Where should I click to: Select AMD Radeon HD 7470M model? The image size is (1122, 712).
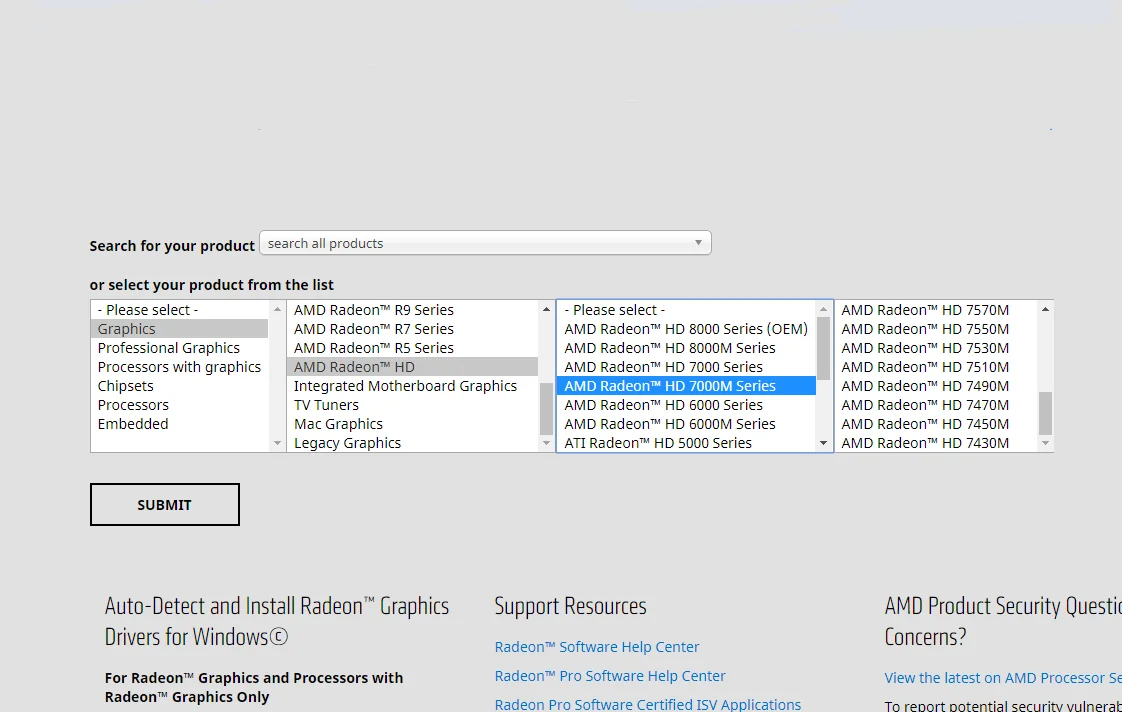tap(936, 404)
